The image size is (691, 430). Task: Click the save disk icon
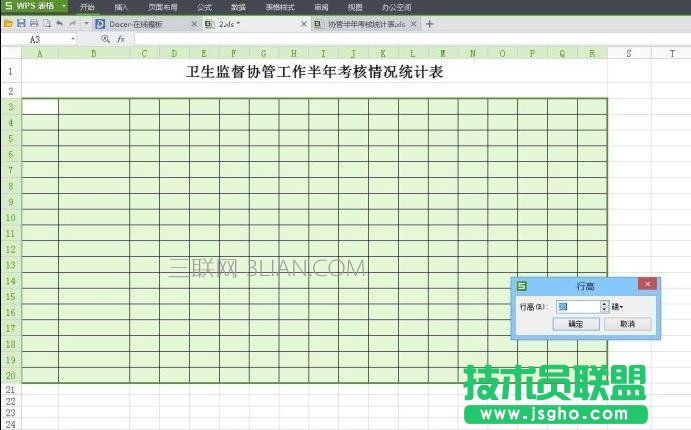pyautogui.click(x=21, y=23)
